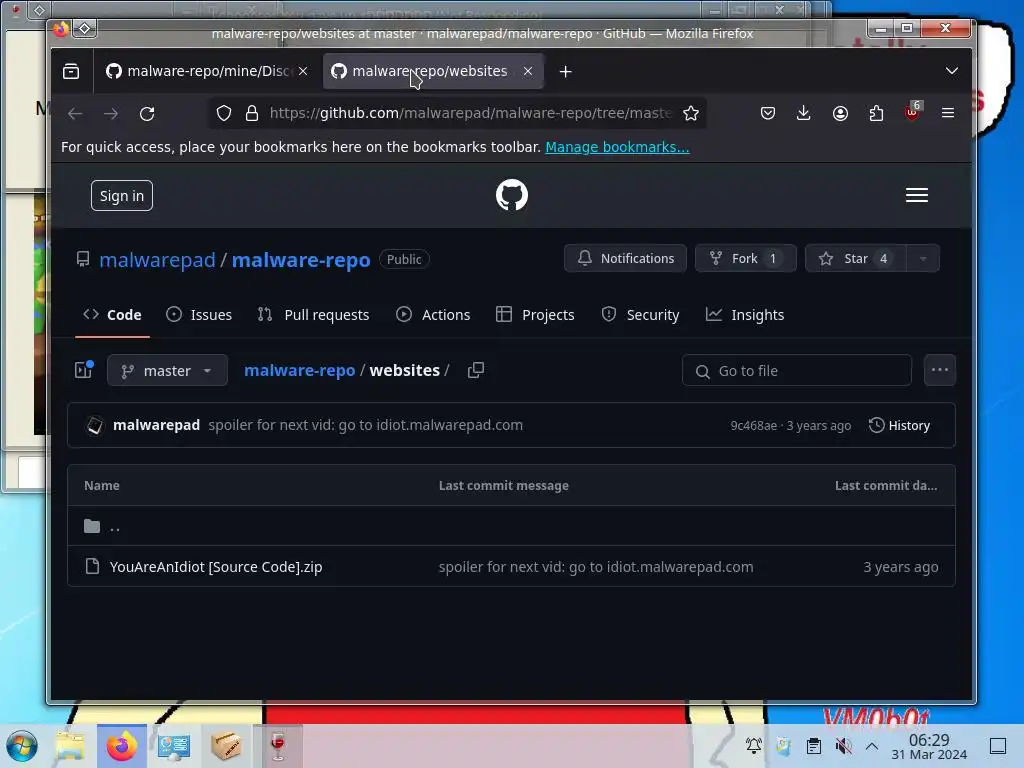1024x768 pixels.
Task: Navigate to malware-repo breadcrumb link
Action: click(300, 370)
